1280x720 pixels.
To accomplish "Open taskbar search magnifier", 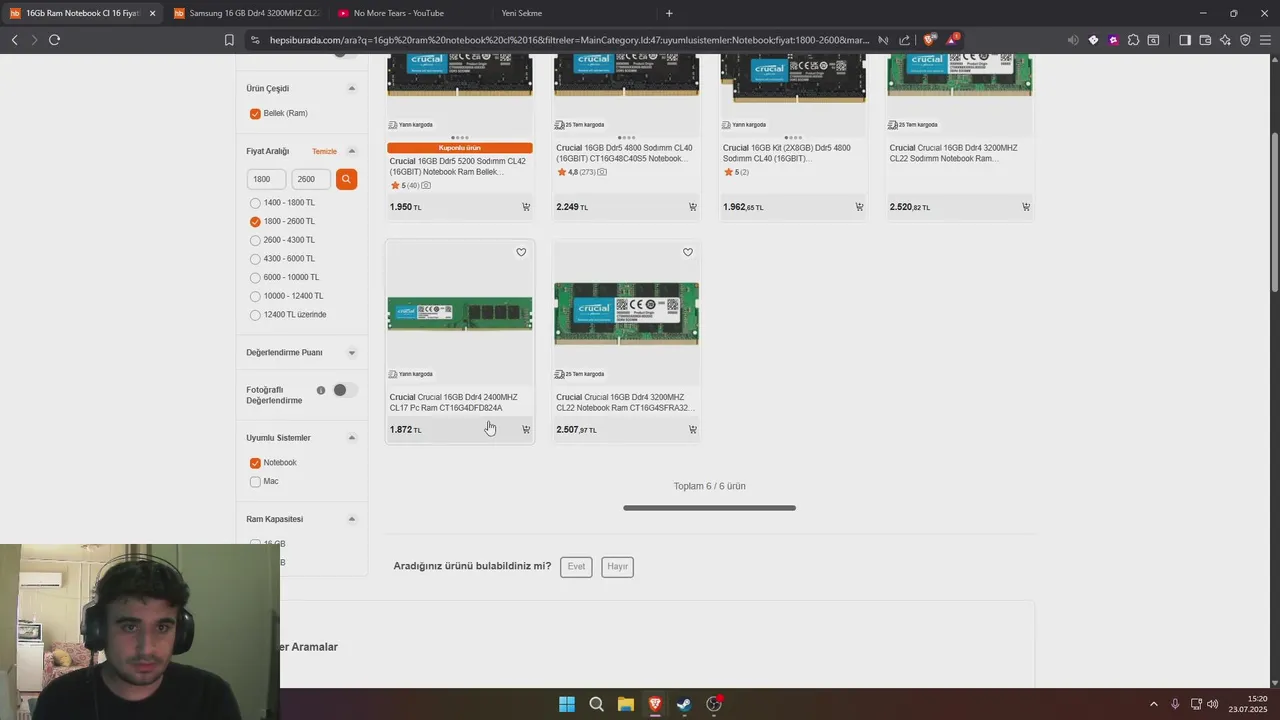I will tap(596, 704).
